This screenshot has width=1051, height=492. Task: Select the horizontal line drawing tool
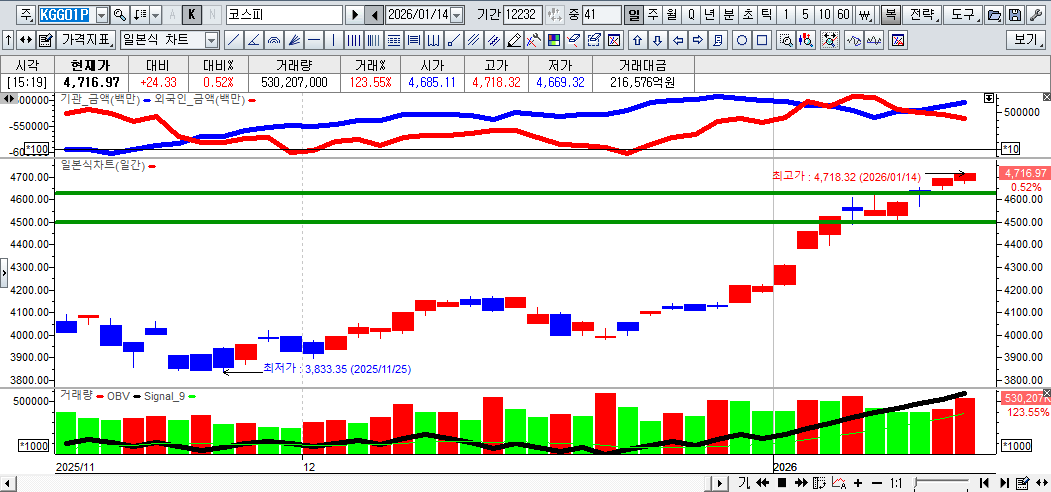(x=314, y=40)
